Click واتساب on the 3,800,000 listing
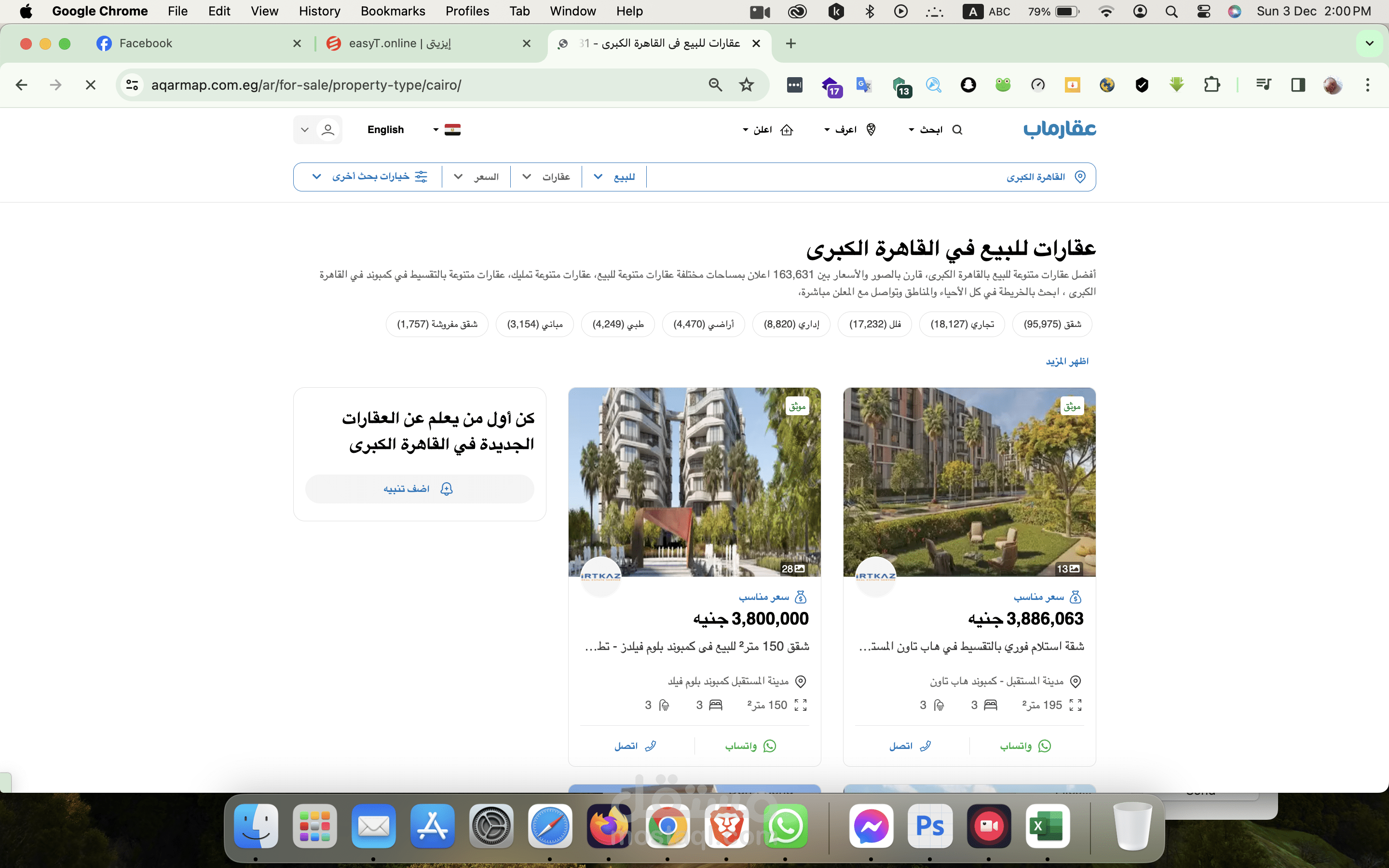This screenshot has height=868, width=1389. 750,746
